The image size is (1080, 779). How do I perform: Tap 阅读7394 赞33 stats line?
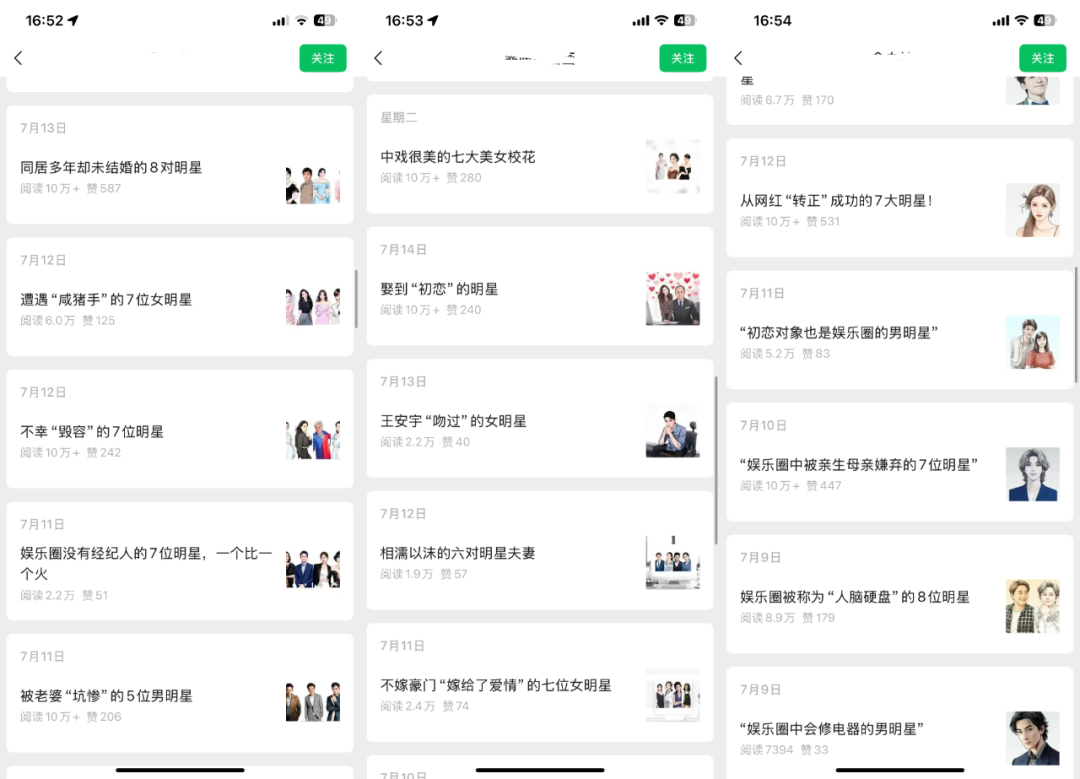coord(785,749)
